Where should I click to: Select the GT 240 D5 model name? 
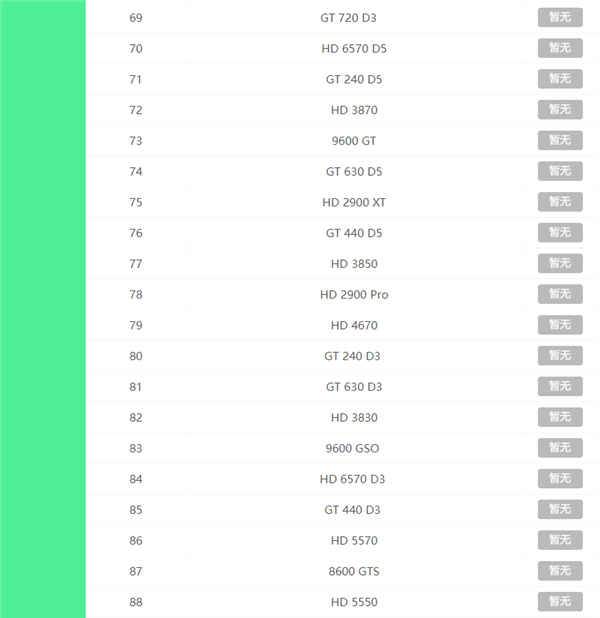pos(354,79)
